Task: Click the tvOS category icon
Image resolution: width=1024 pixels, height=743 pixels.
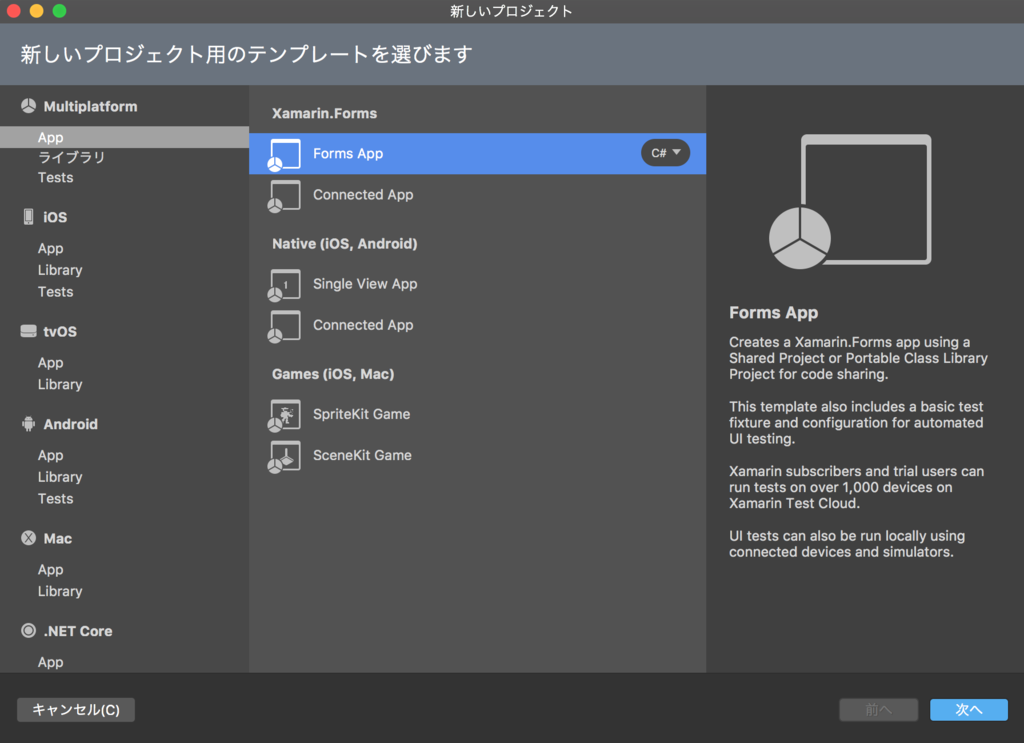Action: pyautogui.click(x=28, y=331)
